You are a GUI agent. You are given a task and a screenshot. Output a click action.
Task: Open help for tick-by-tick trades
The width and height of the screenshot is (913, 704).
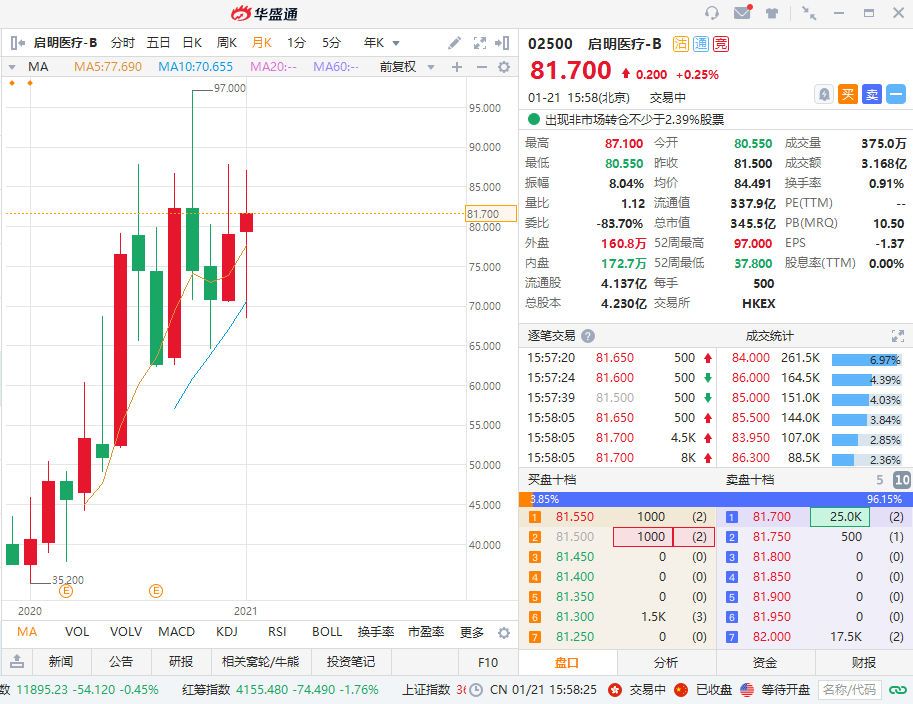[x=588, y=336]
